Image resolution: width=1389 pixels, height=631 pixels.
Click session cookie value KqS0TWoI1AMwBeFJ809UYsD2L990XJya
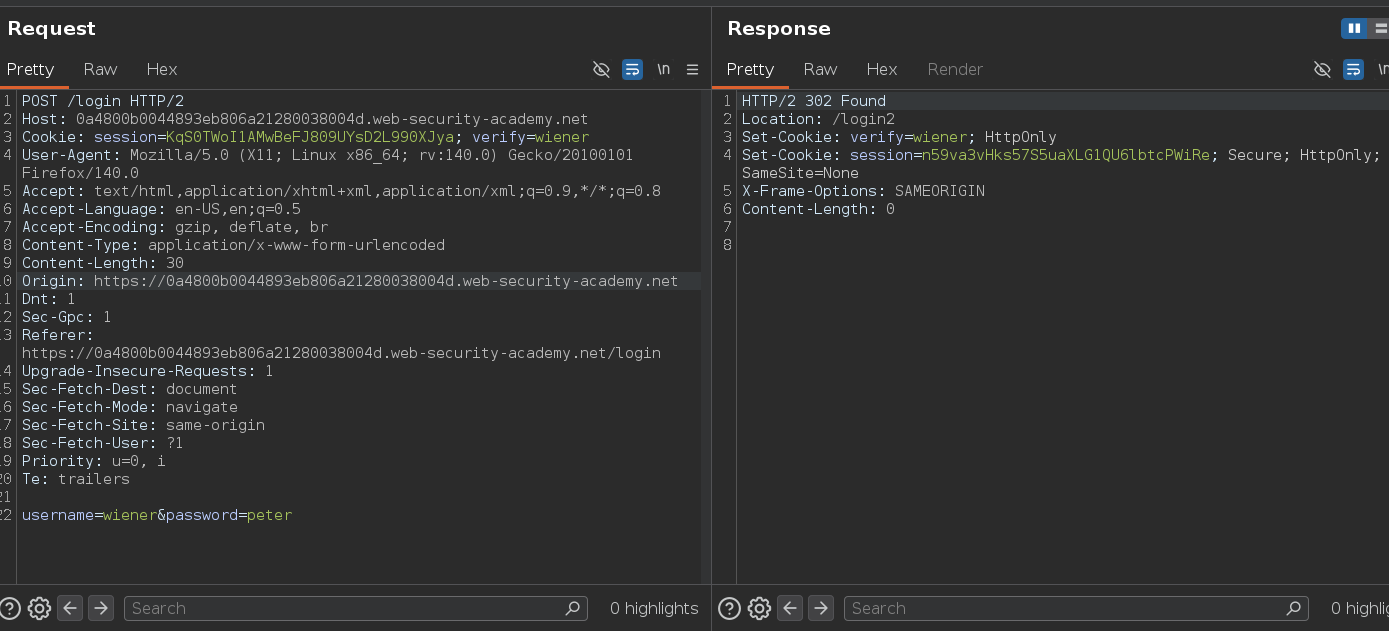click(x=310, y=137)
